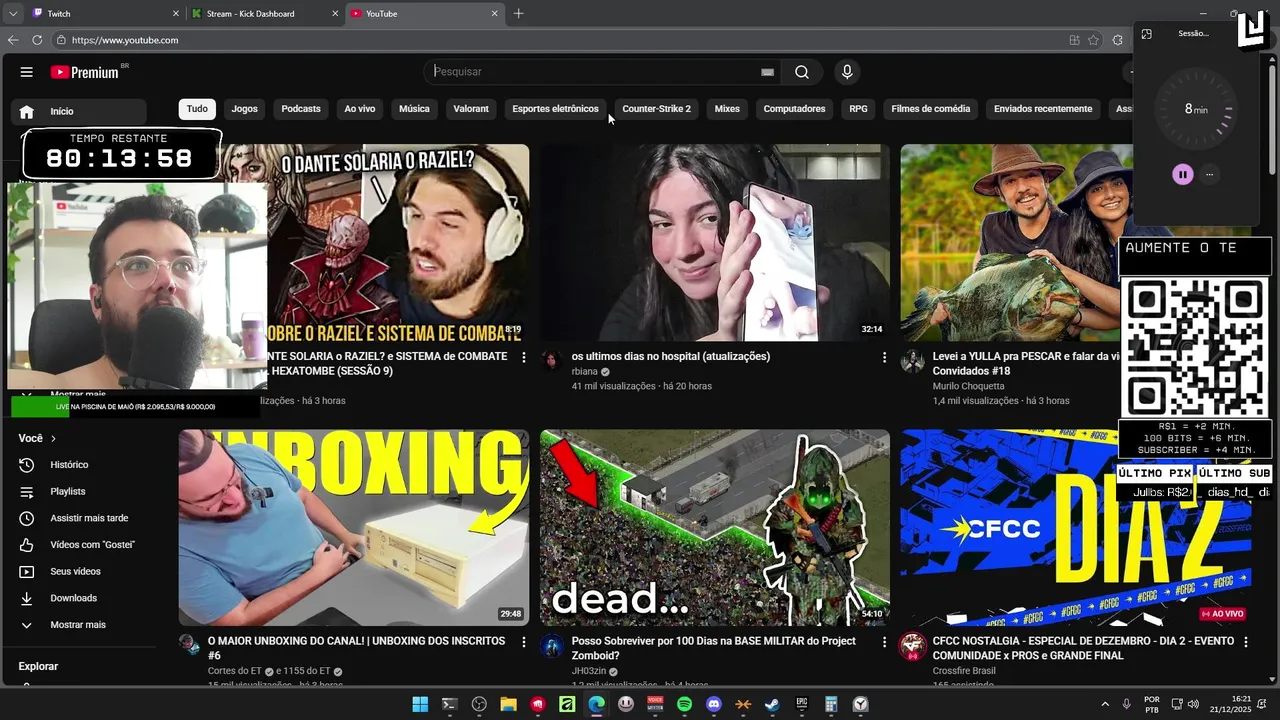Open Discord from the taskbar

click(714, 704)
